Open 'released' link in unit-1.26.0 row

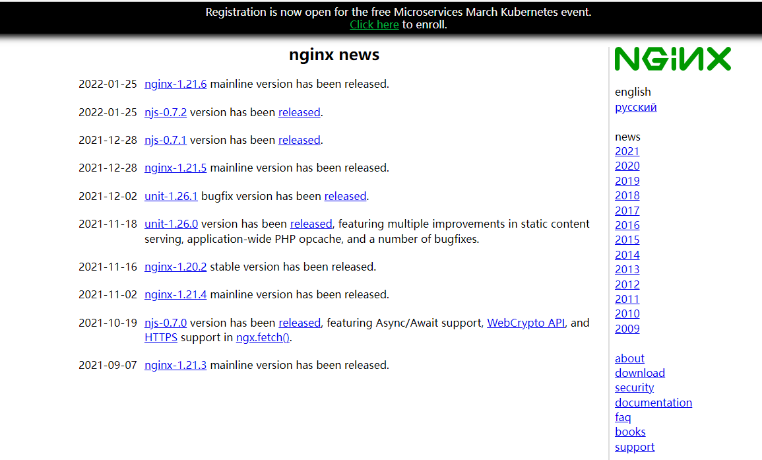tap(311, 224)
